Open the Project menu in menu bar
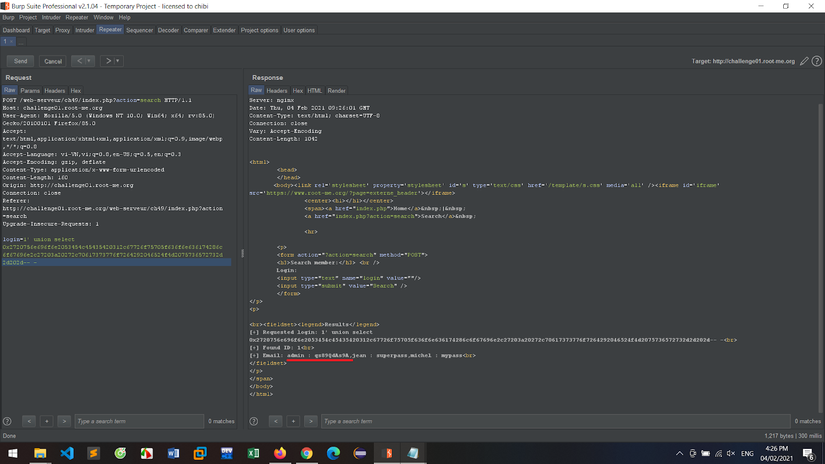The image size is (825, 464). coord(28,17)
